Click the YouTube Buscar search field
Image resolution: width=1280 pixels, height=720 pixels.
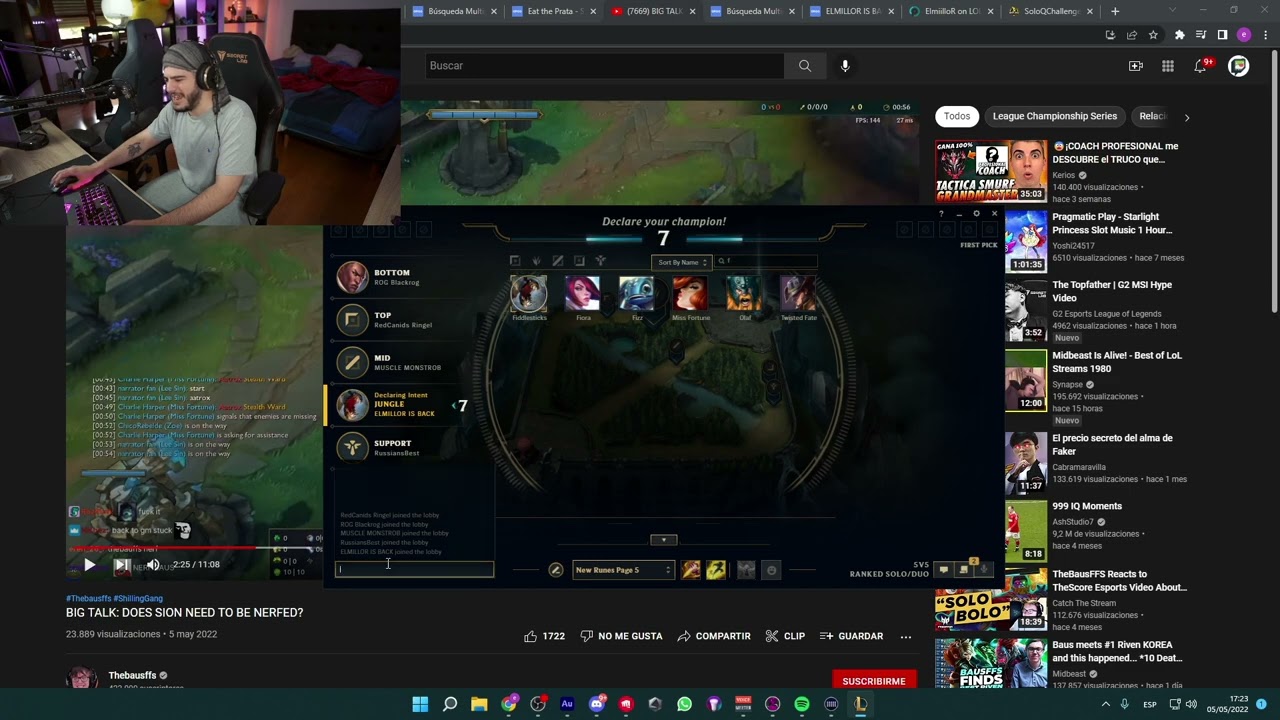coord(603,66)
